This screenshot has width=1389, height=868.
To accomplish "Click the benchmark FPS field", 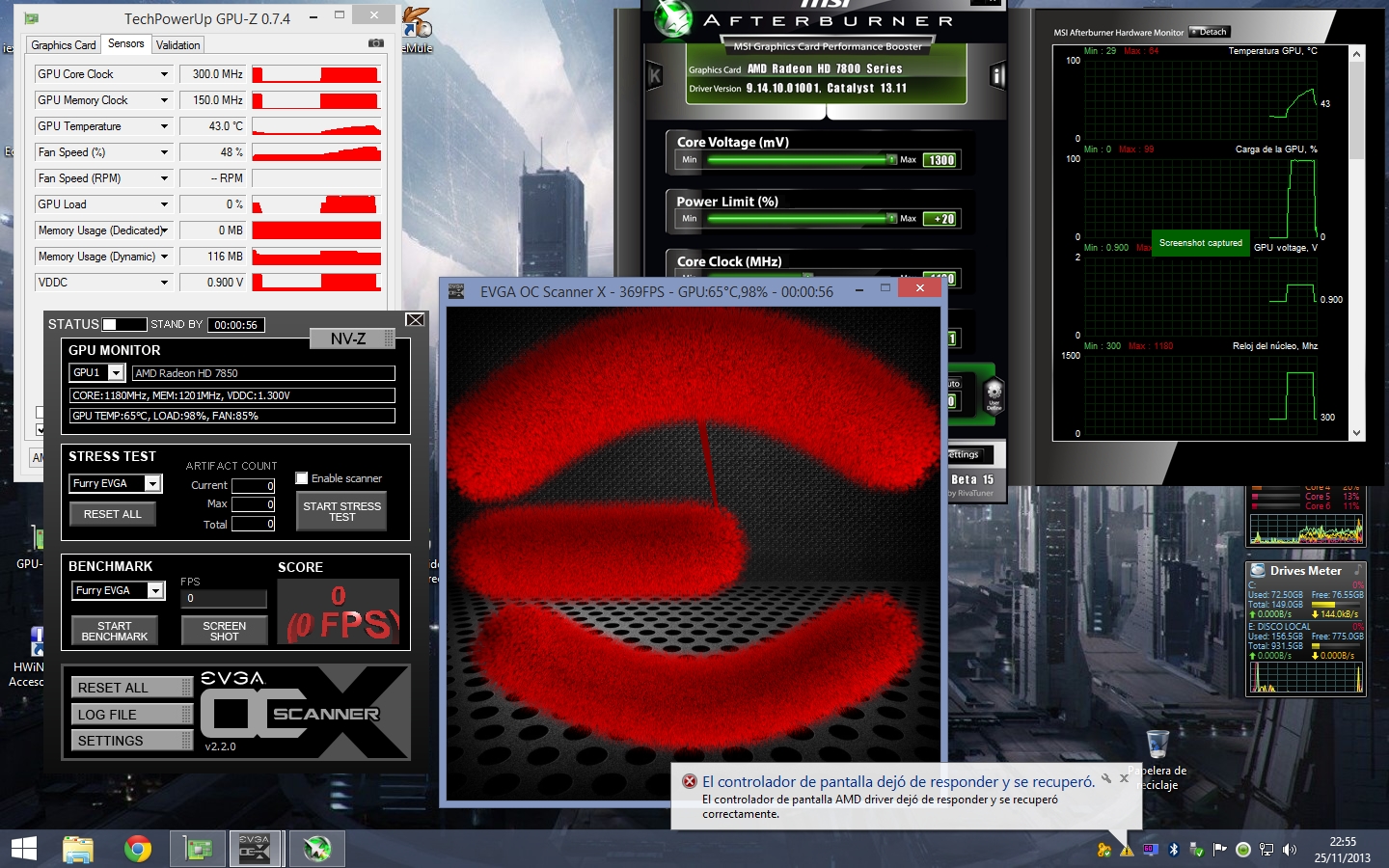I will [224, 599].
